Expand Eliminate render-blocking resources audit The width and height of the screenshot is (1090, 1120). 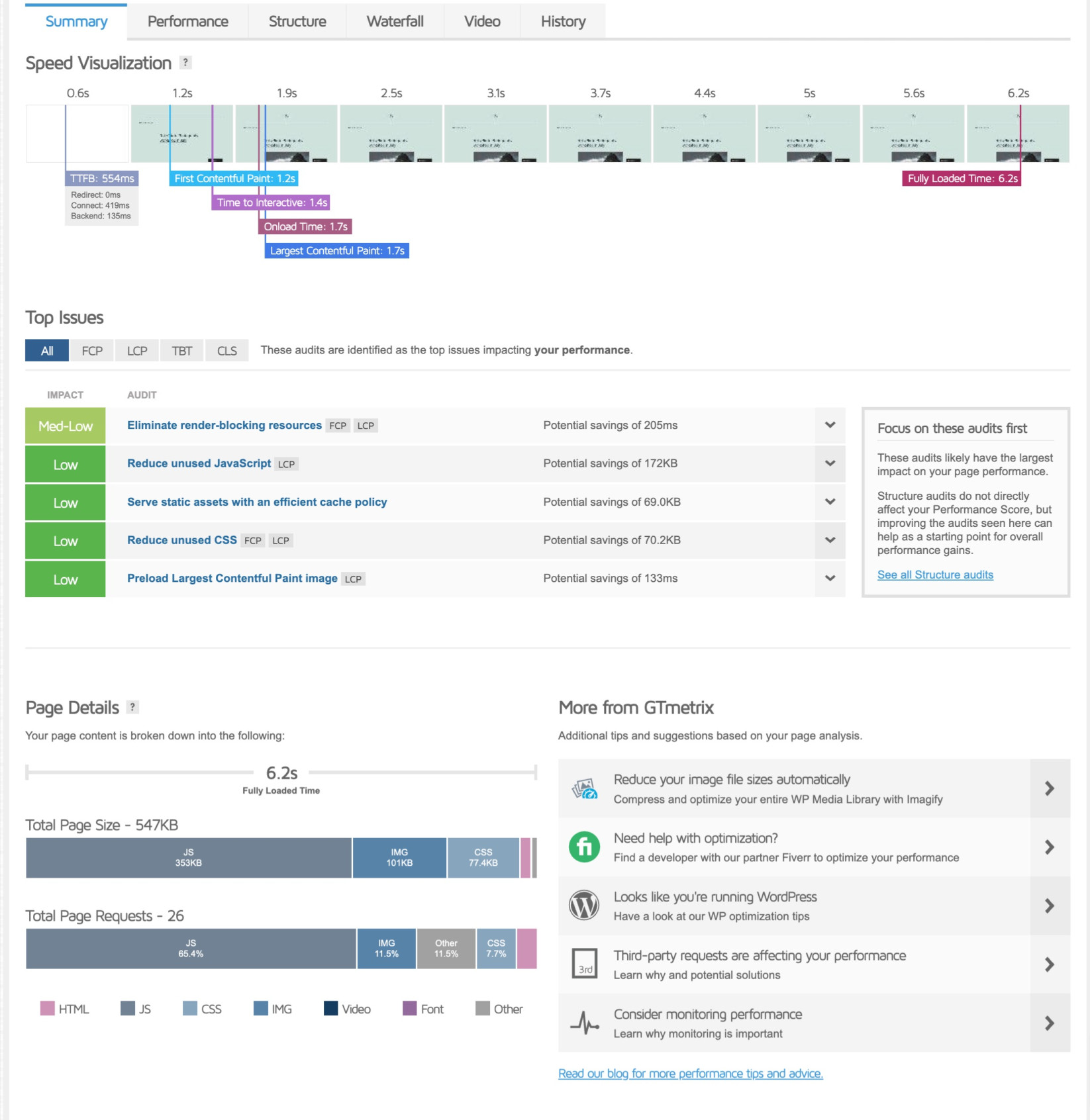tap(830, 425)
